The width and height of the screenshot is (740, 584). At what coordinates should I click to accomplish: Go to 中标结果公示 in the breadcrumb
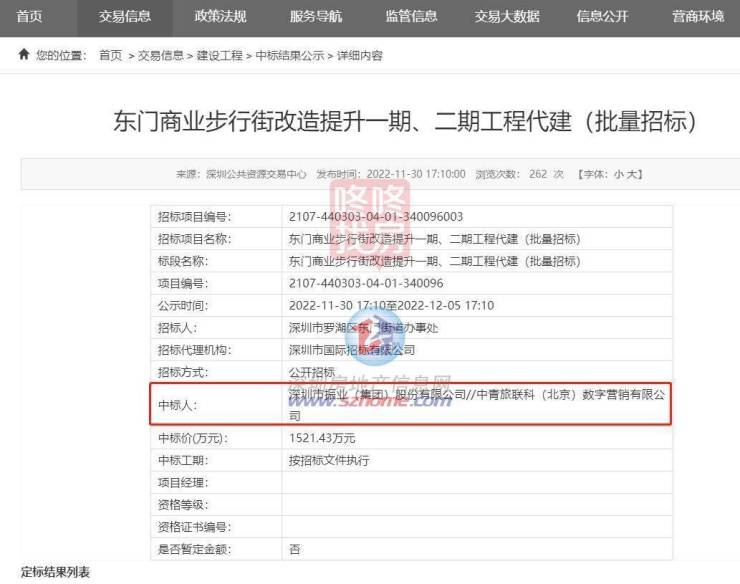[290, 56]
